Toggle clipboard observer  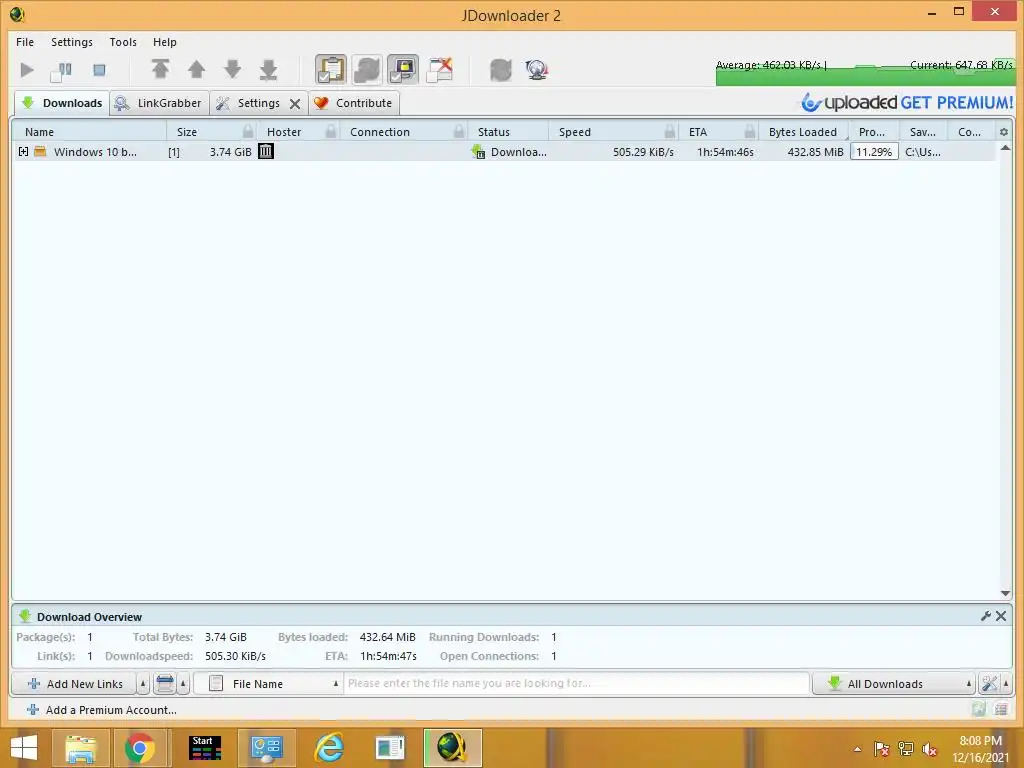(330, 70)
